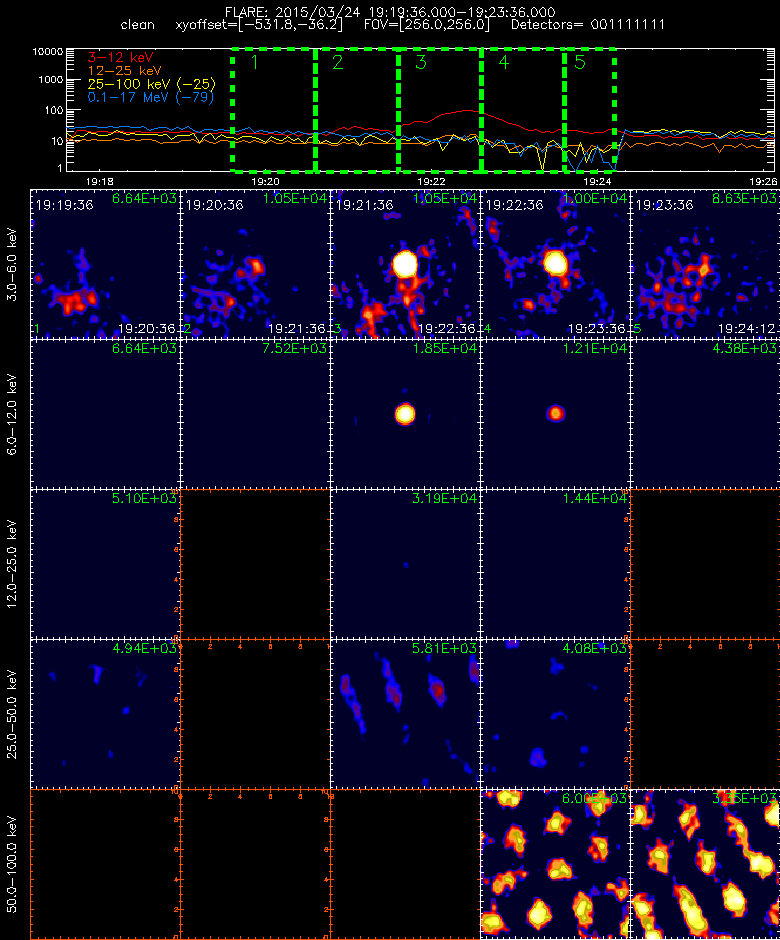Click interval 1 marker in the light curve
Image resolution: width=780 pixels, height=940 pixels.
tap(255, 62)
